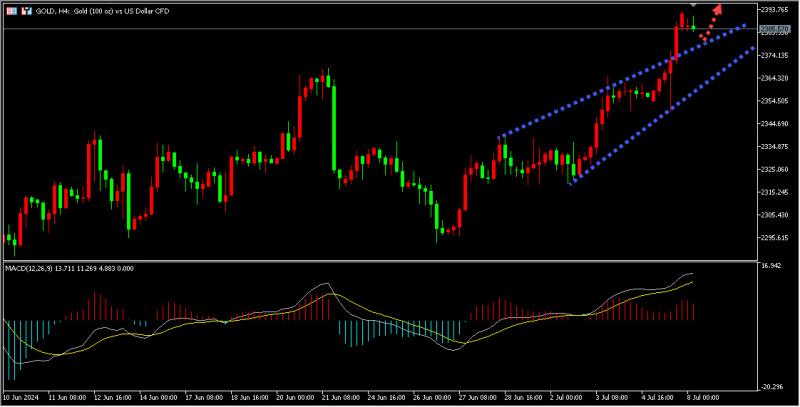The width and height of the screenshot is (800, 407).
Task: Click the 2295.615 price scale value
Action: click(x=776, y=237)
